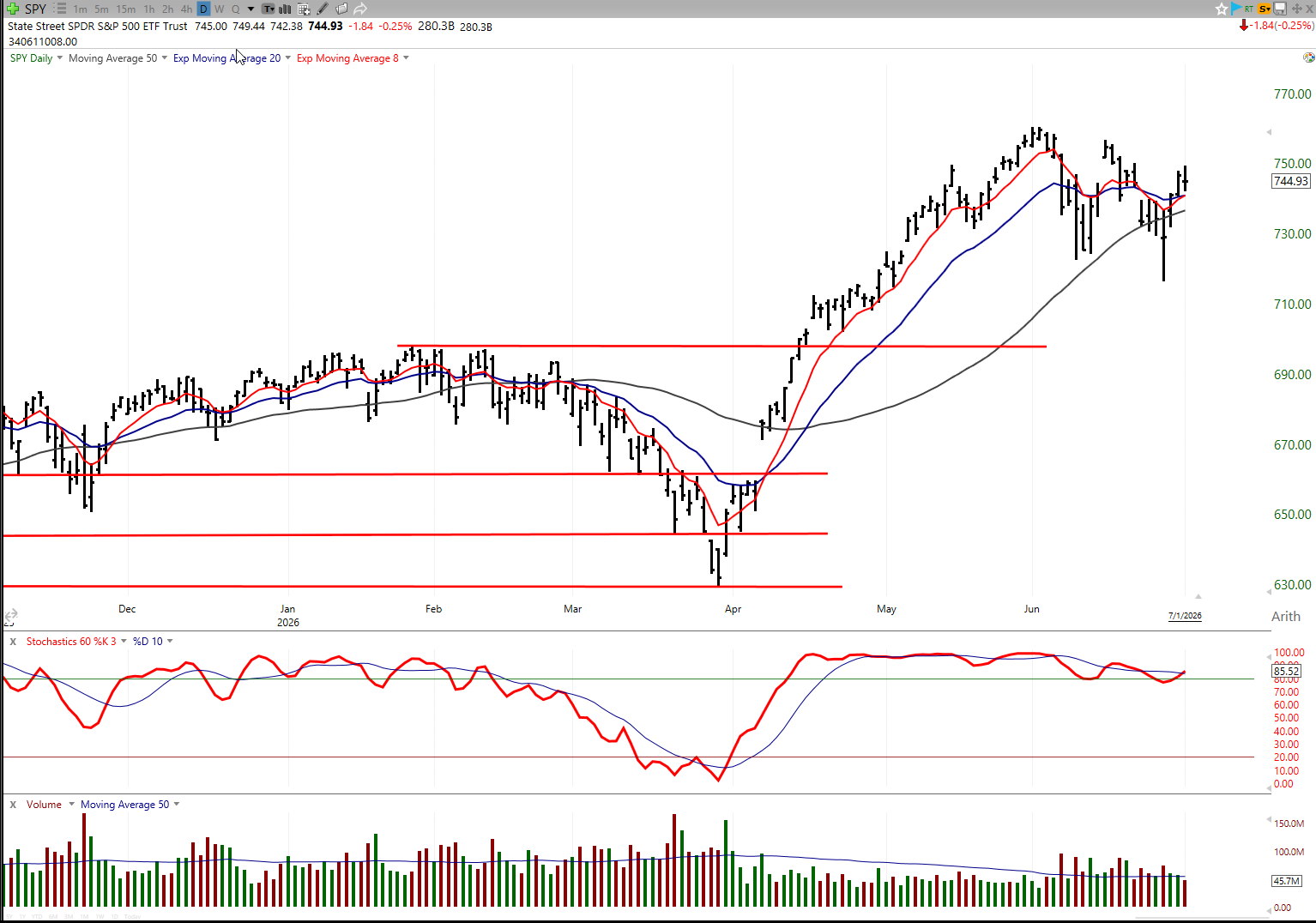Open the text tool icon
This screenshot has width=1316, height=923.
tap(269, 9)
